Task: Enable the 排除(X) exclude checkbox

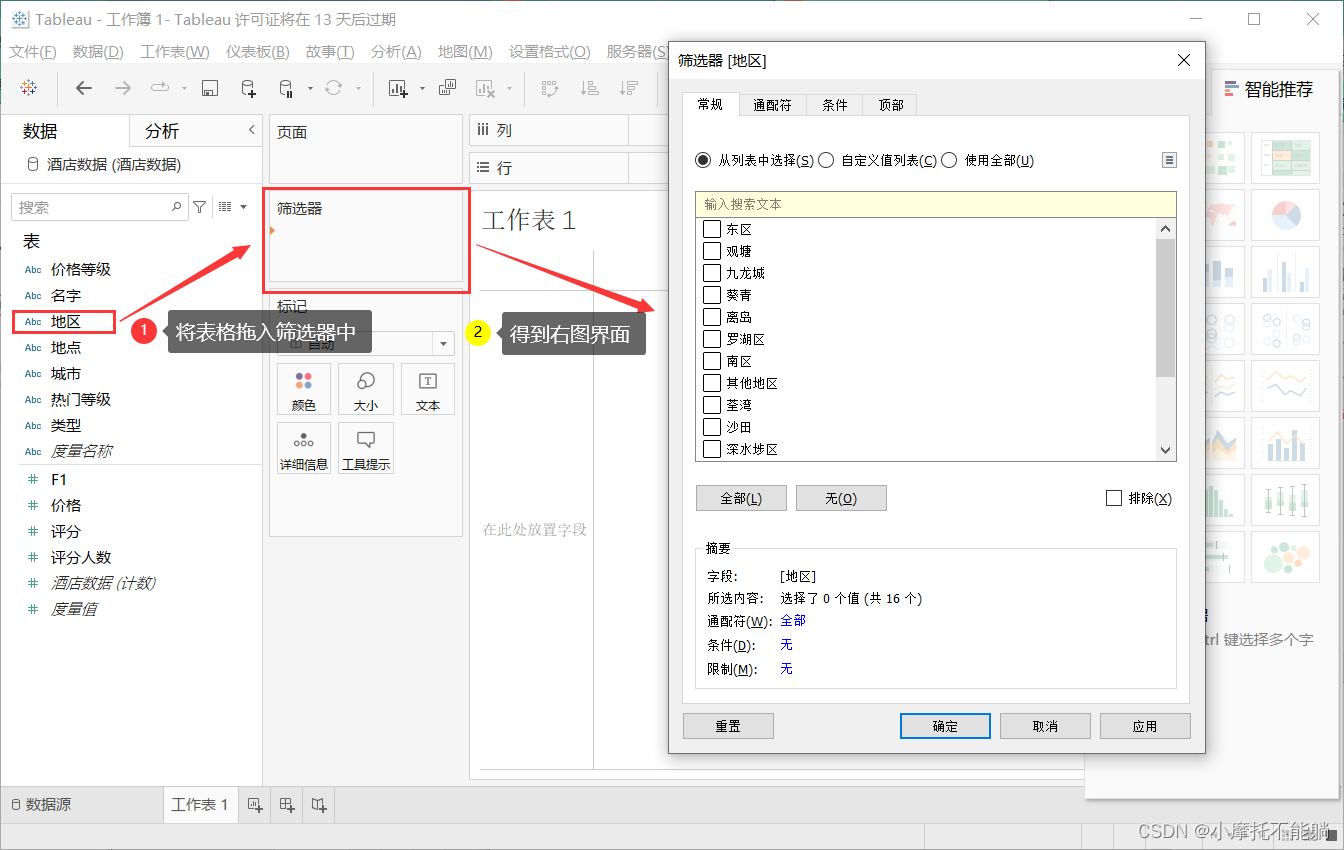Action: tap(1114, 498)
